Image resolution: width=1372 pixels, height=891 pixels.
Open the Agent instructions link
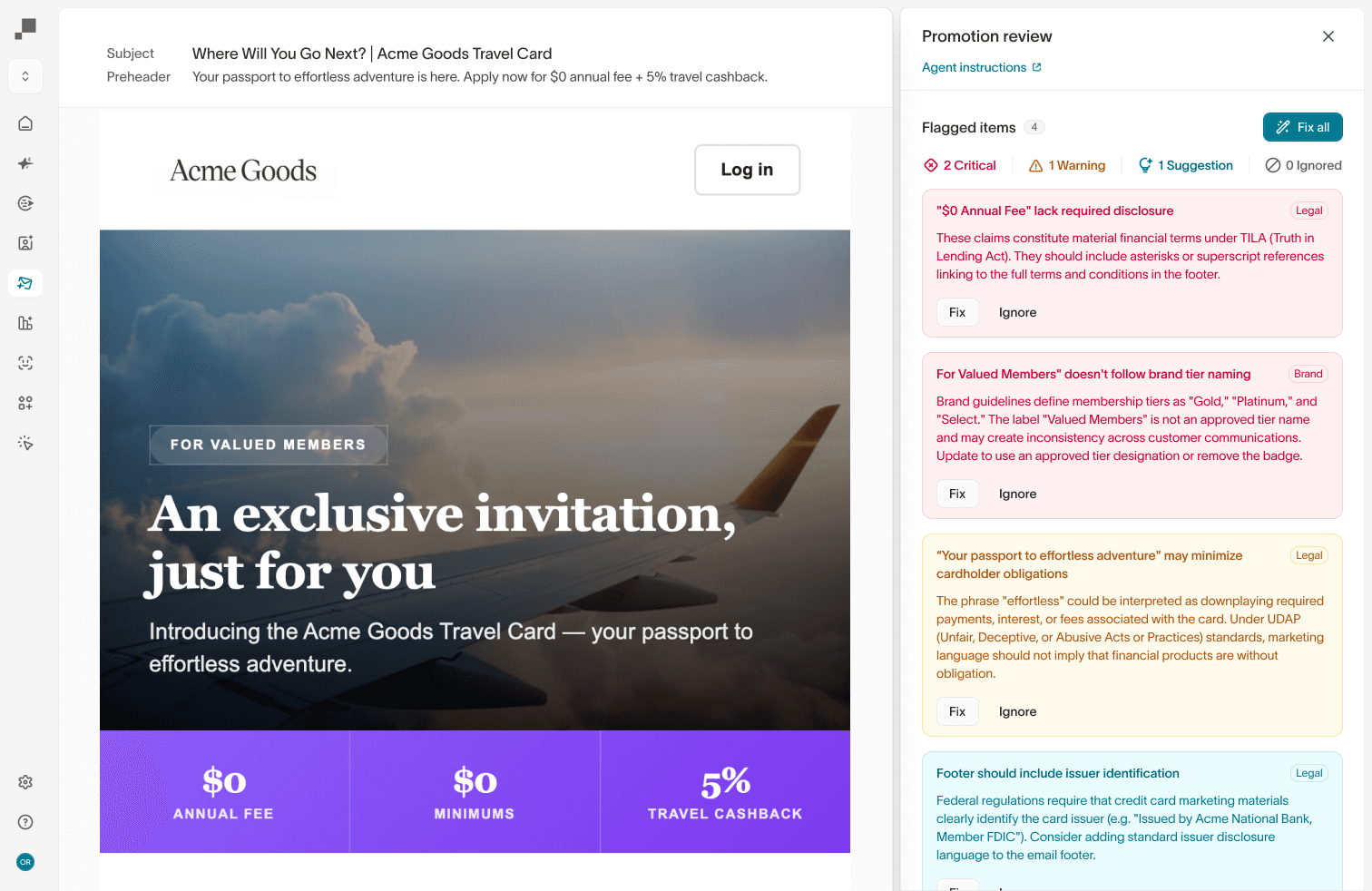pos(981,67)
